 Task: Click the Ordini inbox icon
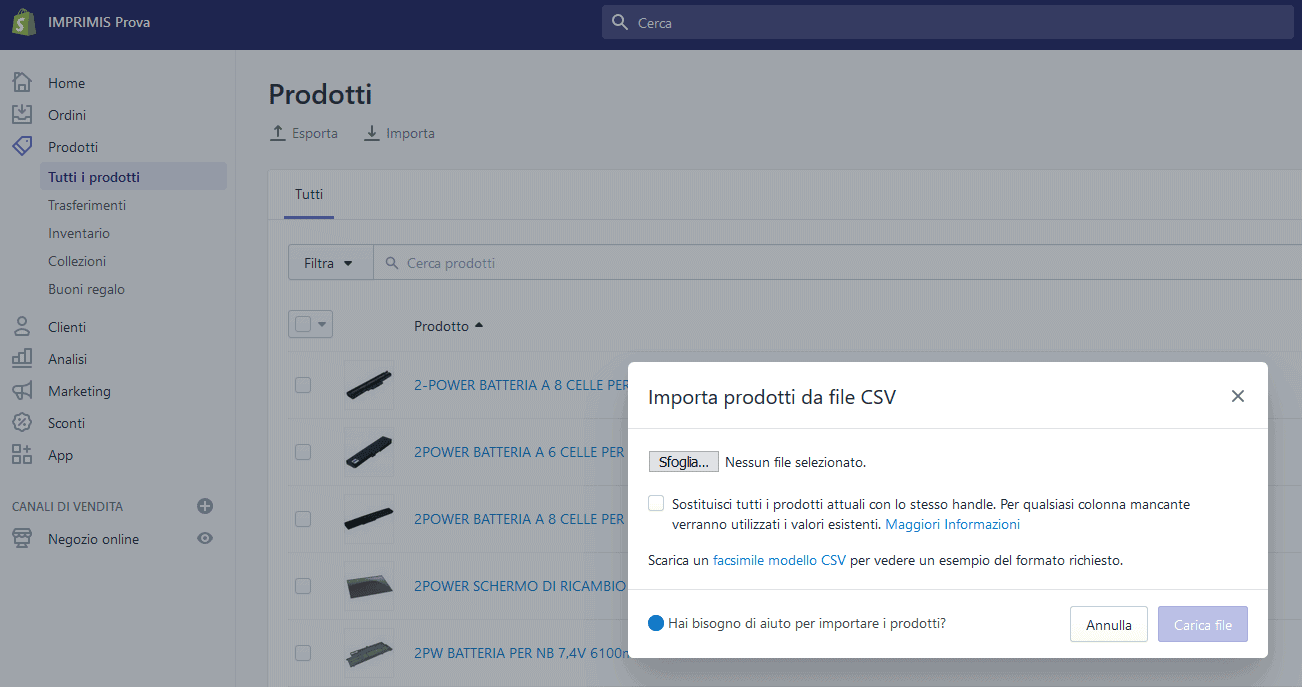point(22,115)
